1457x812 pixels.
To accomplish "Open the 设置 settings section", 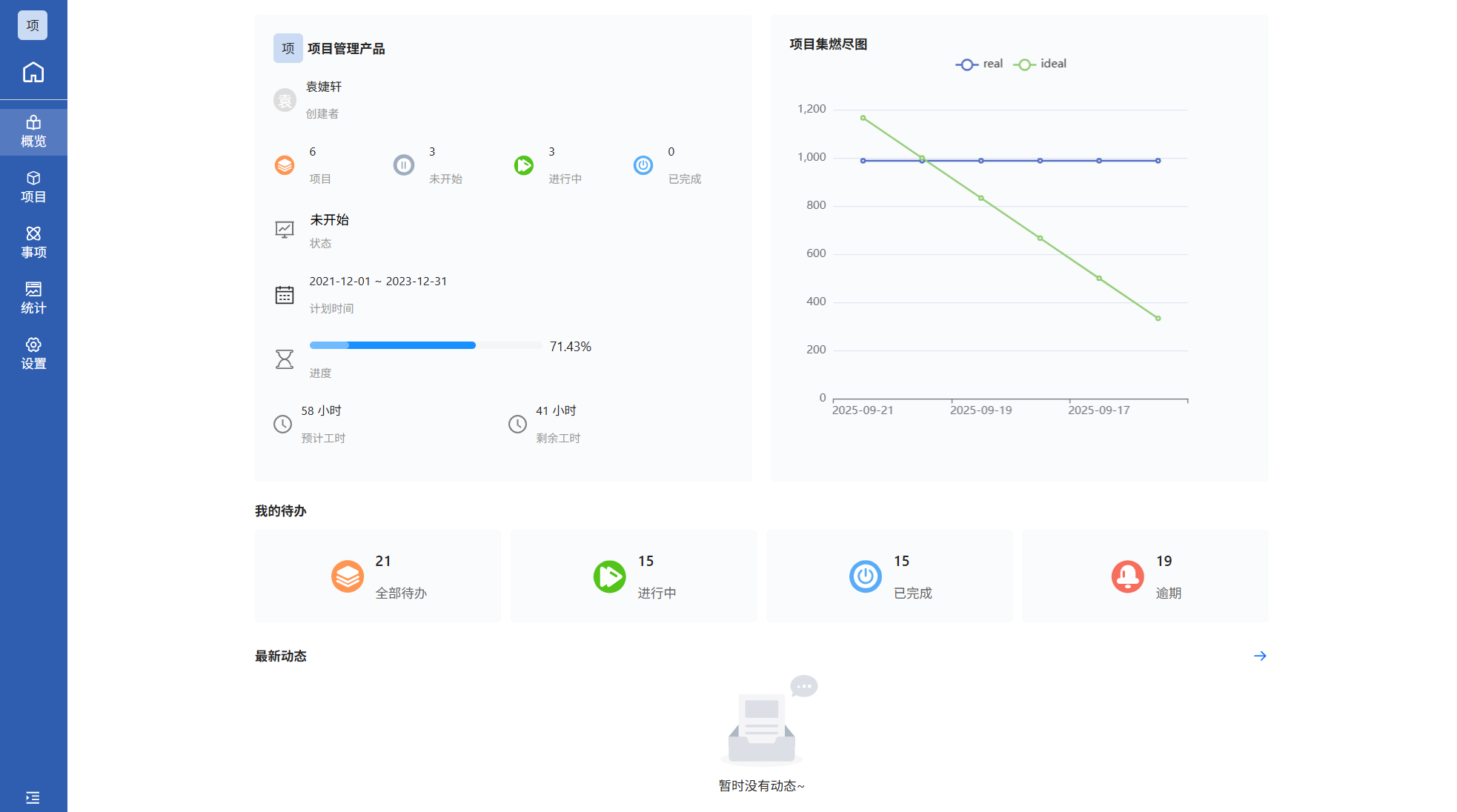I will tap(33, 354).
